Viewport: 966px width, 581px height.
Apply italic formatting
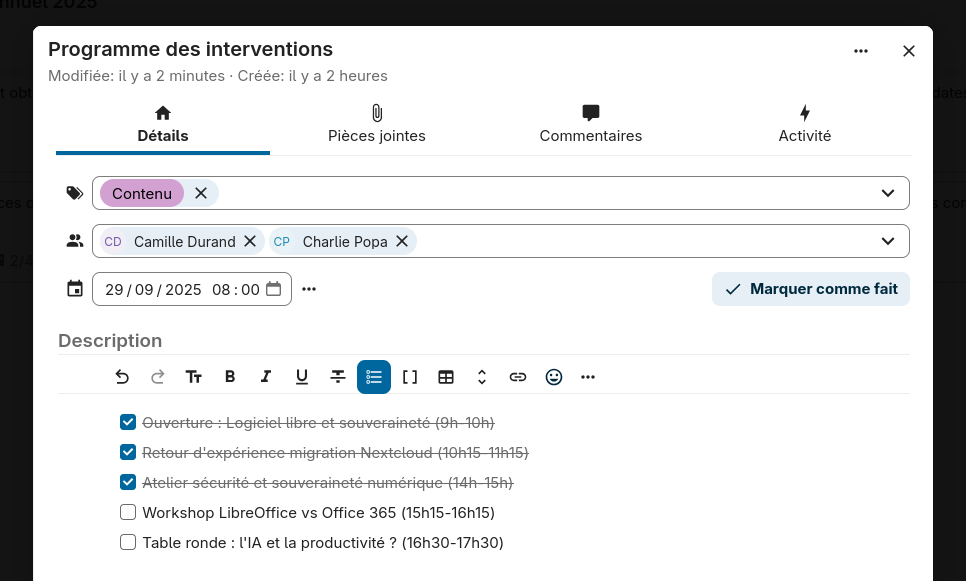[266, 377]
